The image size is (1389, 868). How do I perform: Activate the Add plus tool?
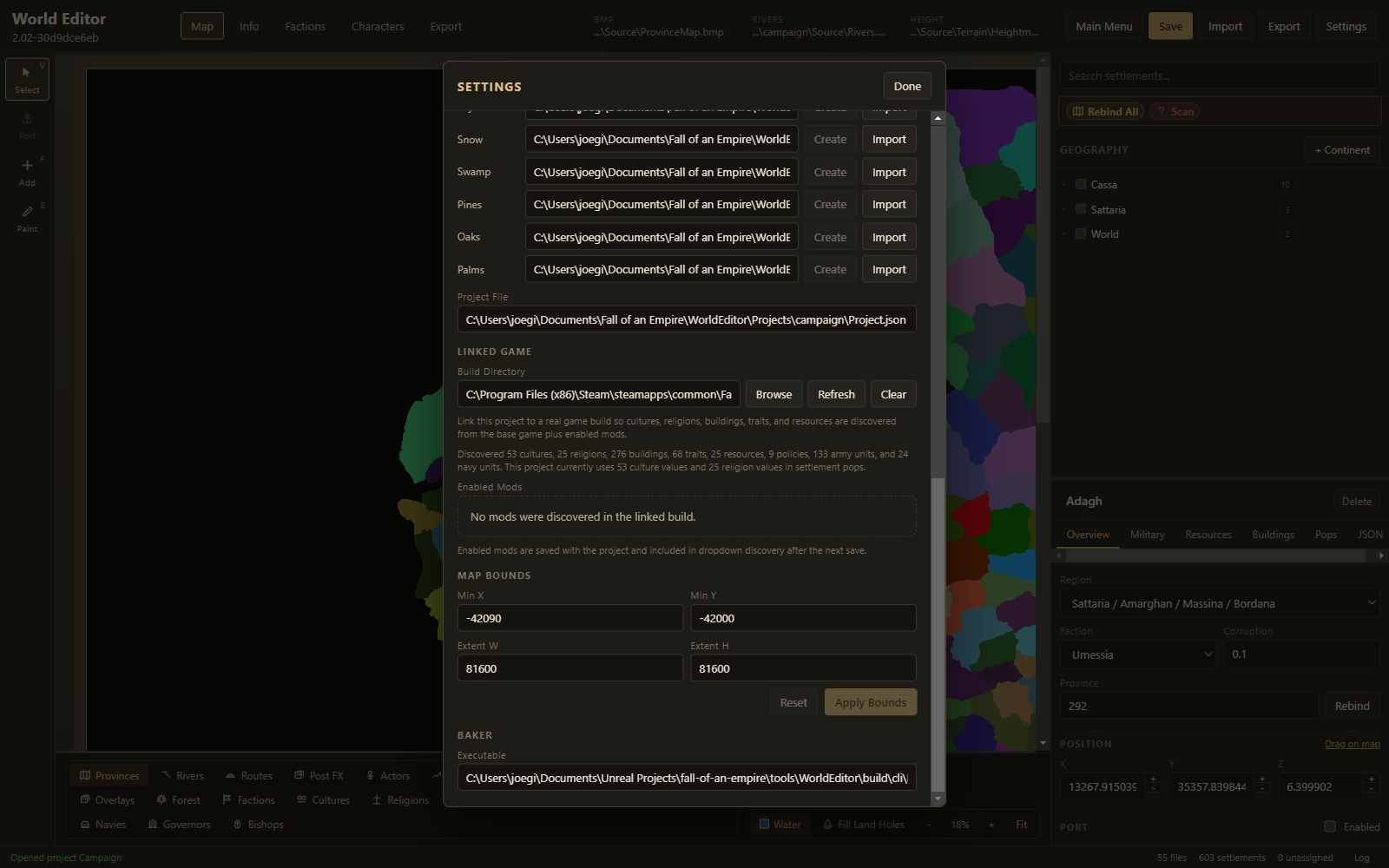pyautogui.click(x=27, y=172)
